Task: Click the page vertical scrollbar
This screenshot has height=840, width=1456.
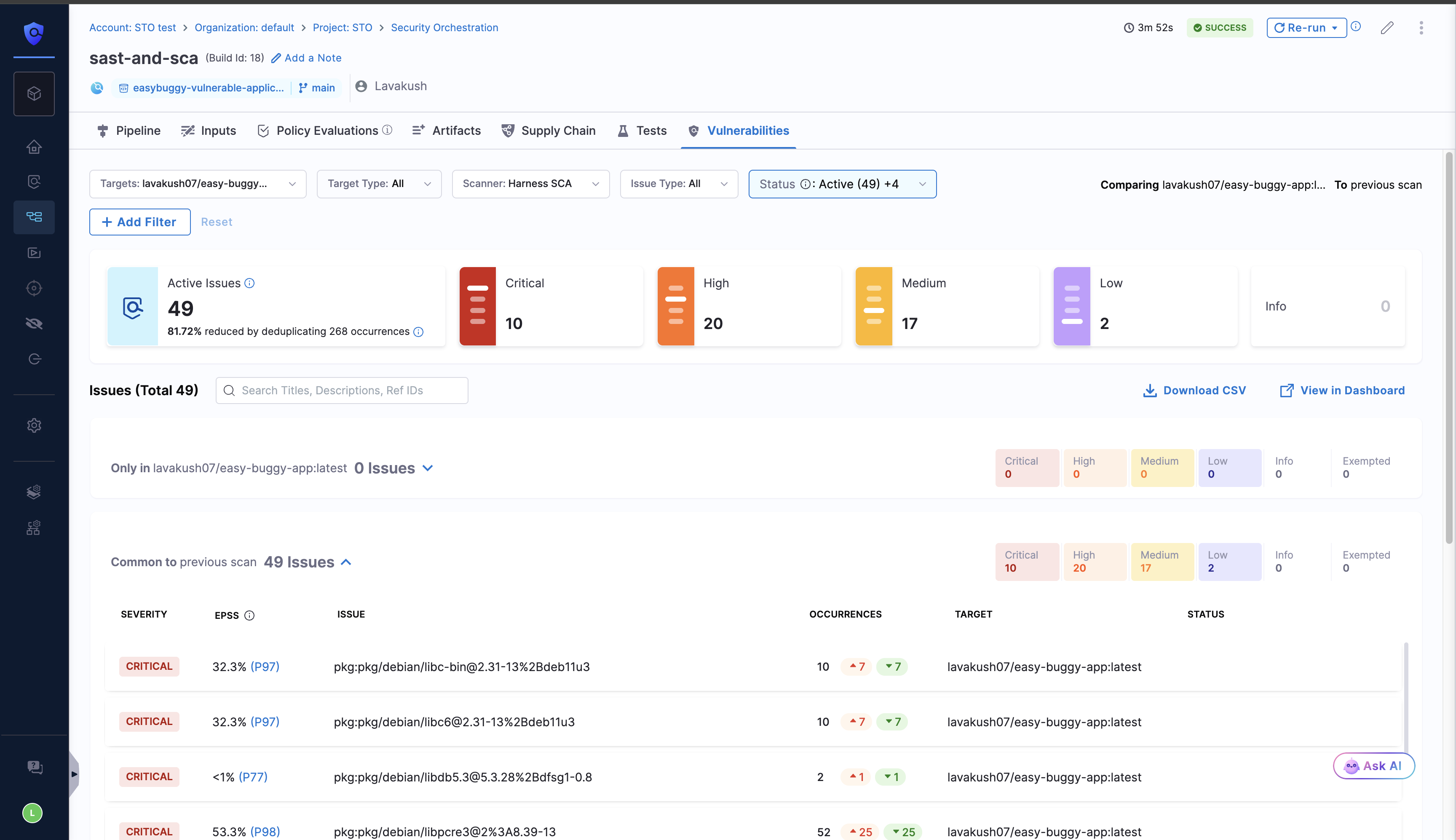Action: pyautogui.click(x=1448, y=346)
